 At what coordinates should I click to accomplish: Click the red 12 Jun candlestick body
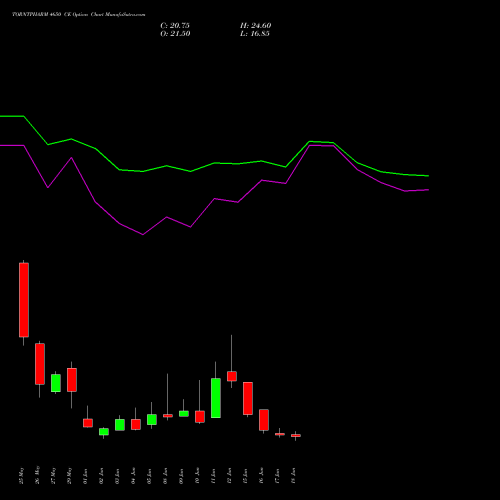(232, 376)
